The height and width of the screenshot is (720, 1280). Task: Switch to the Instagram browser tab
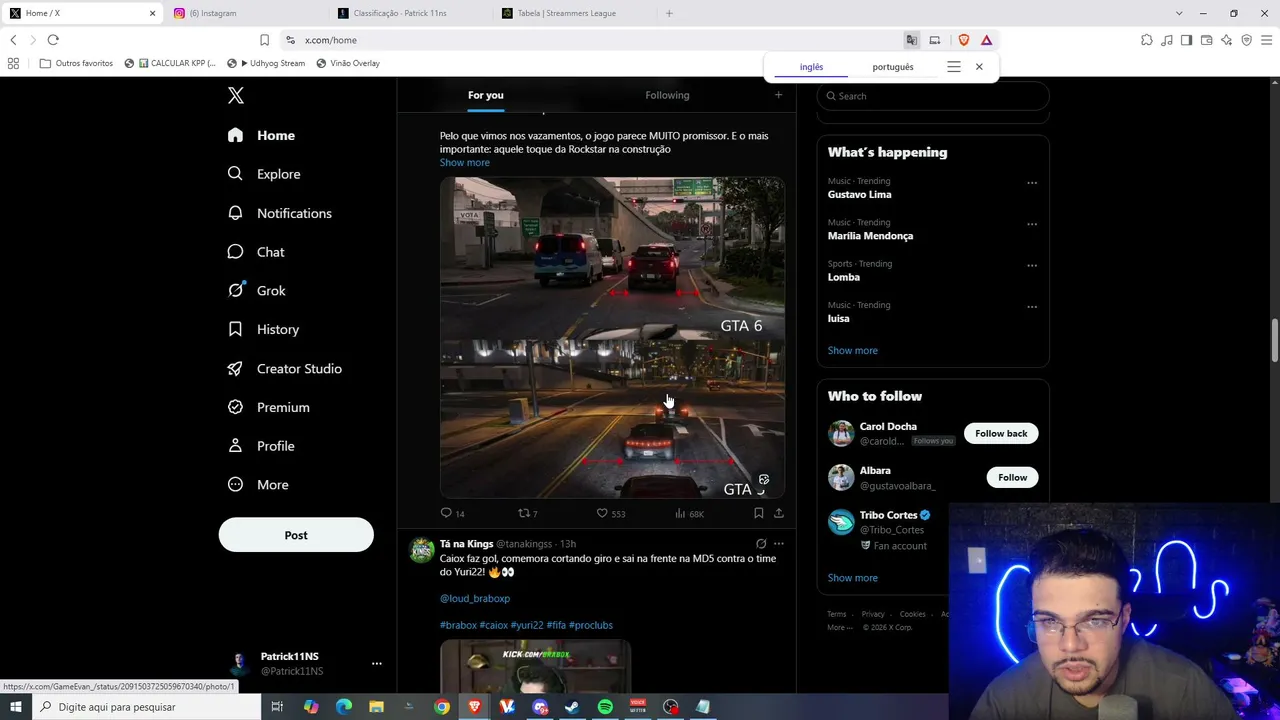tap(246, 13)
